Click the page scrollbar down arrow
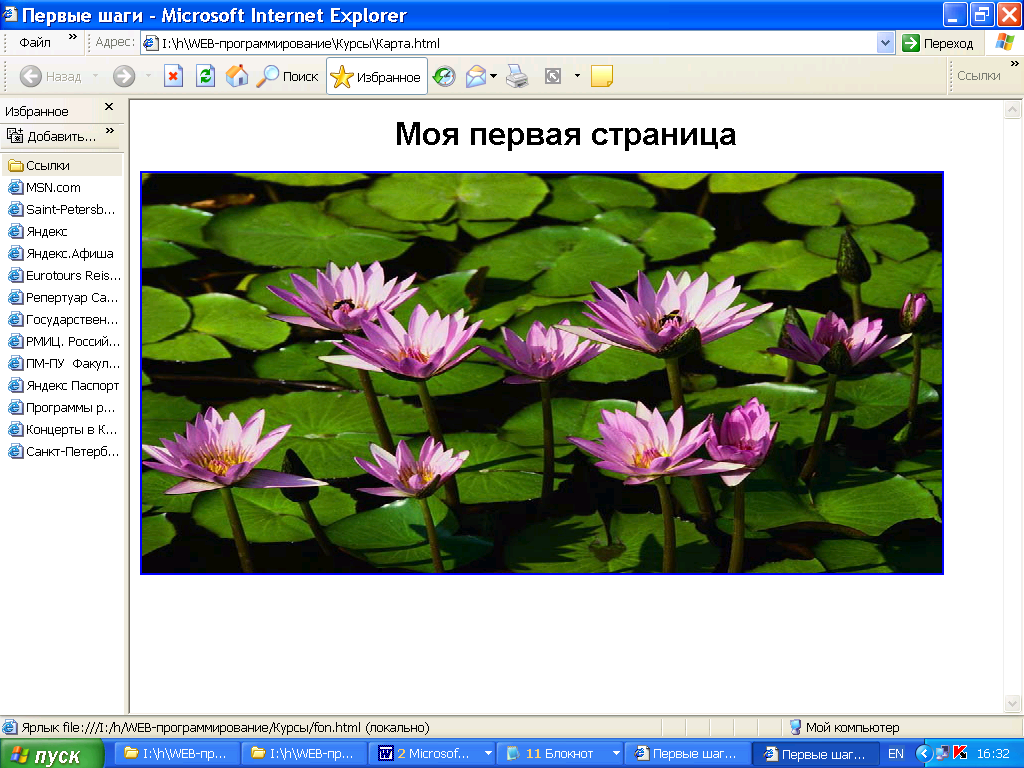This screenshot has width=1024, height=768. click(x=1012, y=703)
